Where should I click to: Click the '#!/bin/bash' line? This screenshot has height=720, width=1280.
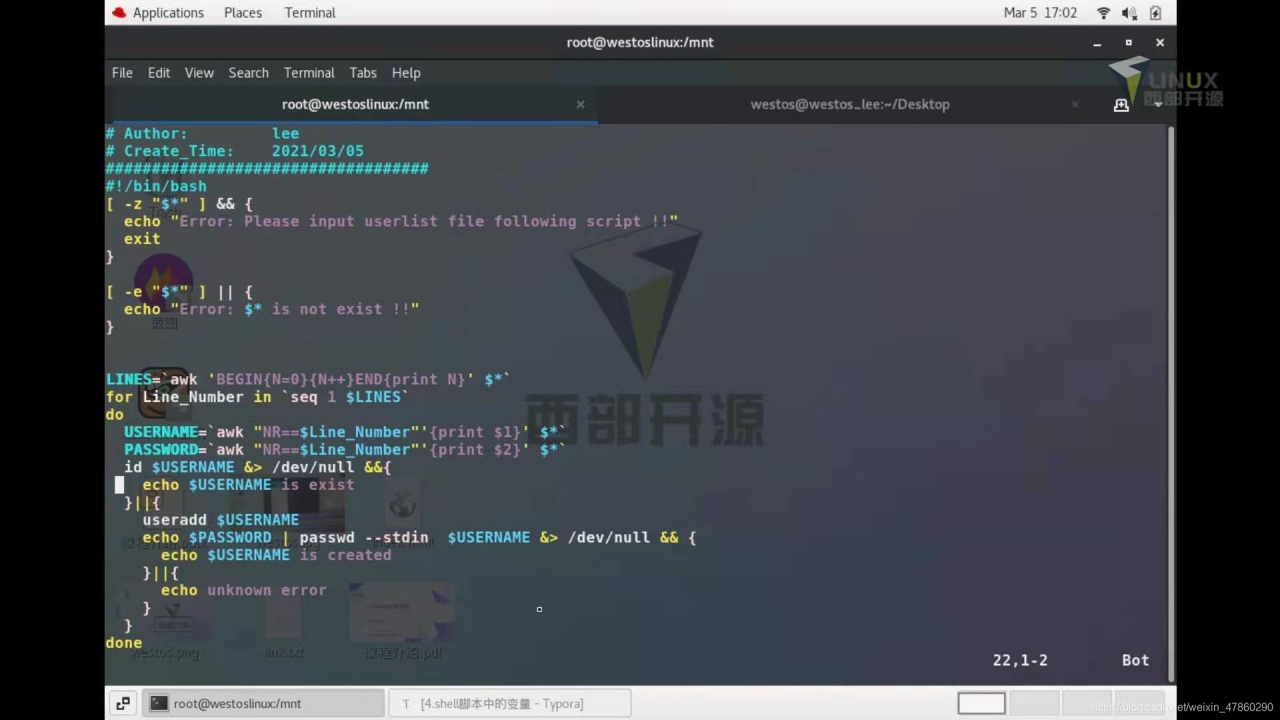[156, 186]
